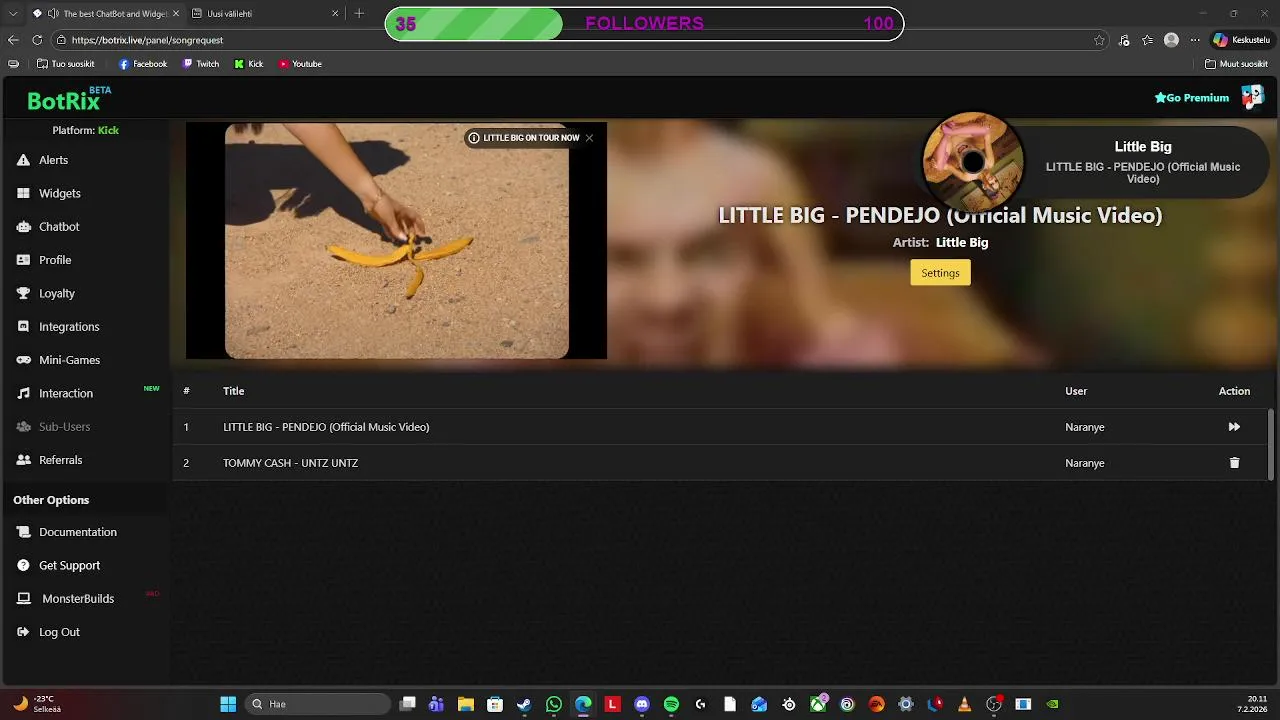Open Facebook bookmark
This screenshot has height=720, width=1280.
pos(143,64)
